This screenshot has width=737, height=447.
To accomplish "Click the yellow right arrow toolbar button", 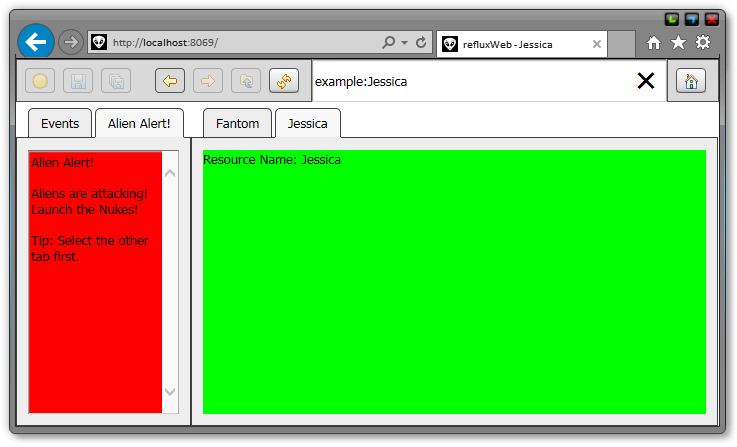I will click(208, 81).
